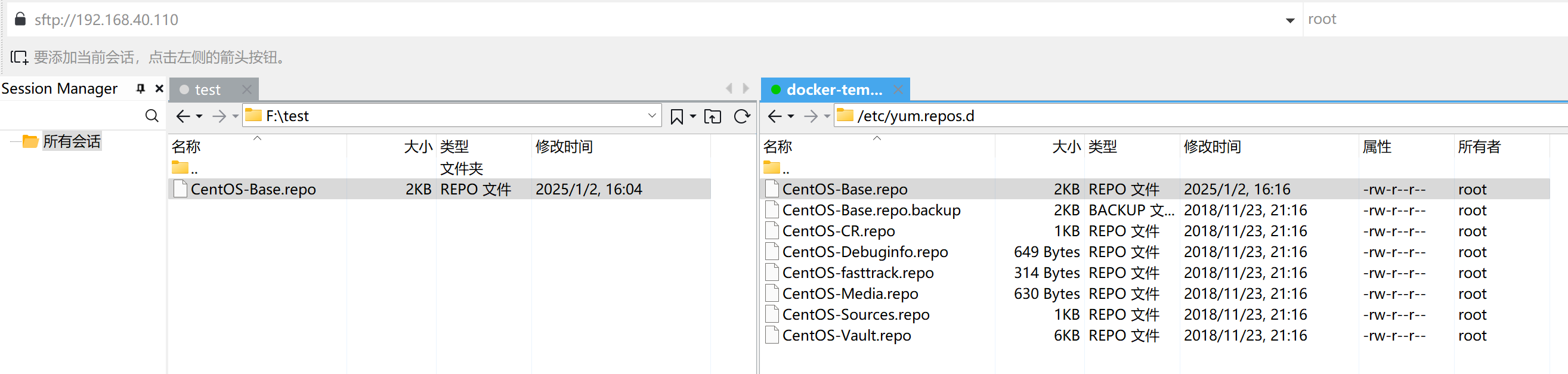Click 649 Bytes size cell
Screen dimensions: 1568x374
[x=1046, y=252]
